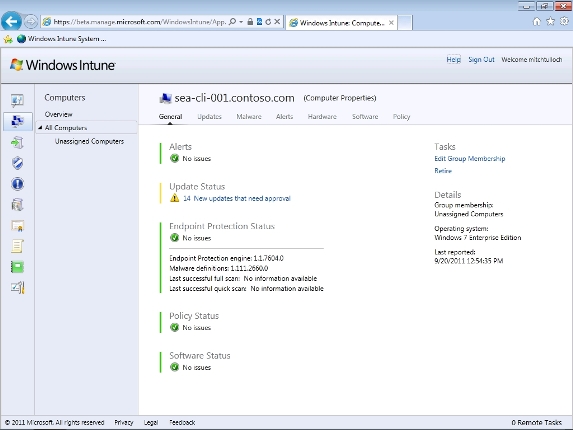This screenshot has width=573, height=430.
Task: Click the Malware definitions version text
Action: [219, 268]
